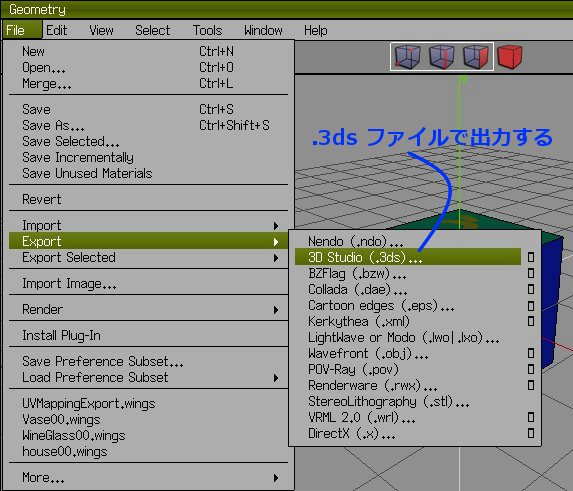Viewport: 573px width, 491px height.
Task: Expand the Import submenu
Action: pyautogui.click(x=148, y=225)
